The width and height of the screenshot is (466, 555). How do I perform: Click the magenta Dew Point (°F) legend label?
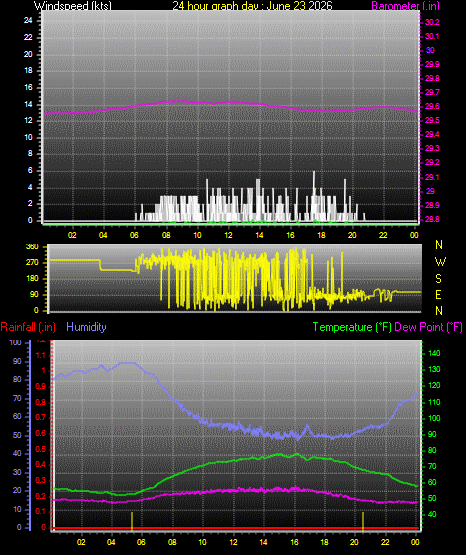pyautogui.click(x=428, y=327)
